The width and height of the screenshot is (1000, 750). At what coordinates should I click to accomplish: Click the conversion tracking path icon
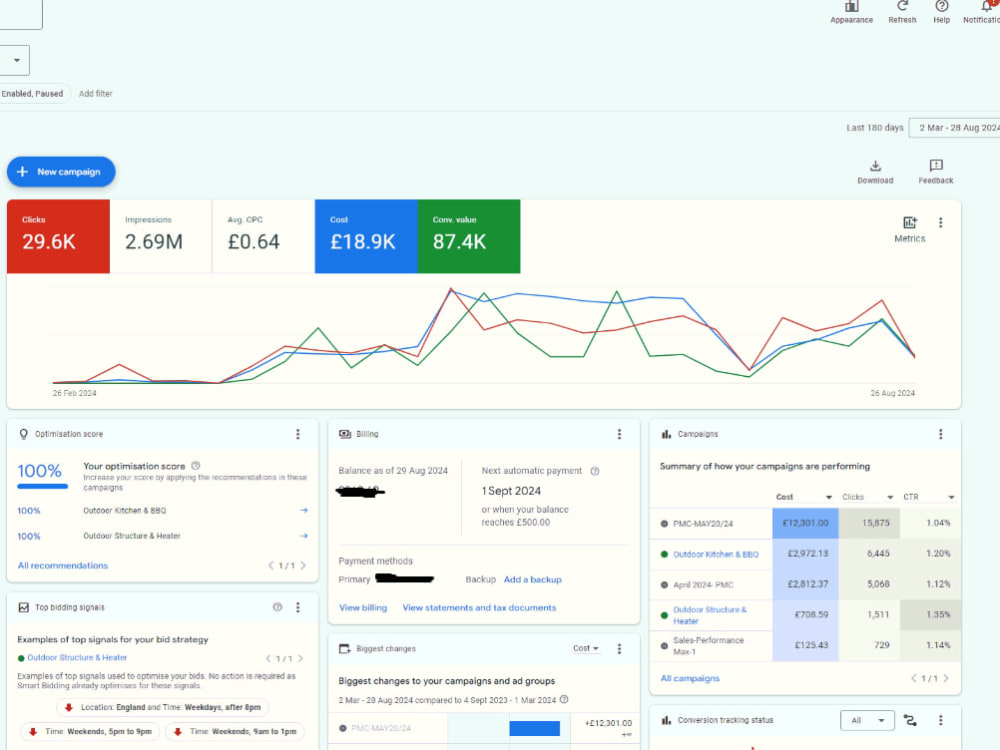coord(910,721)
